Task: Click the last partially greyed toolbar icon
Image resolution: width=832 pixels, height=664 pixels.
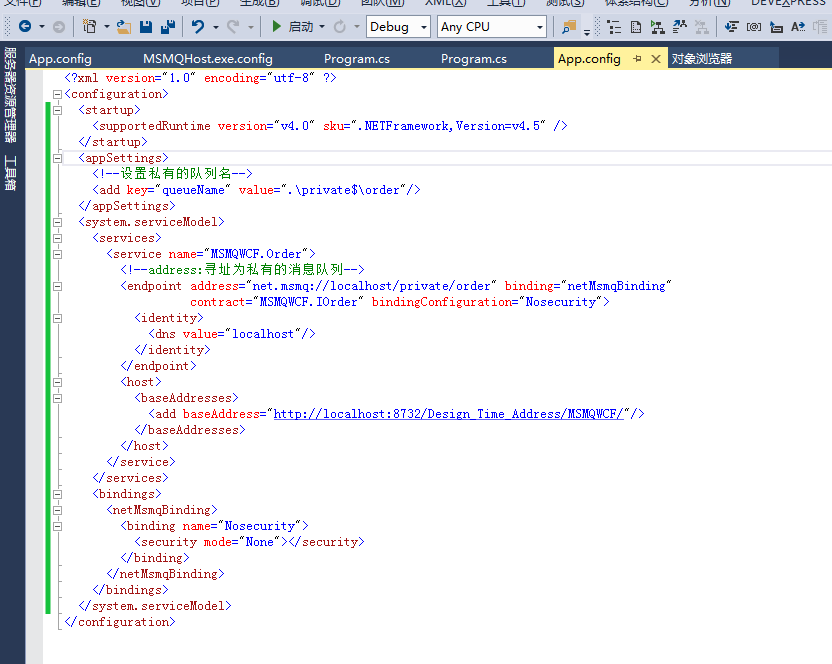Action: [820, 27]
